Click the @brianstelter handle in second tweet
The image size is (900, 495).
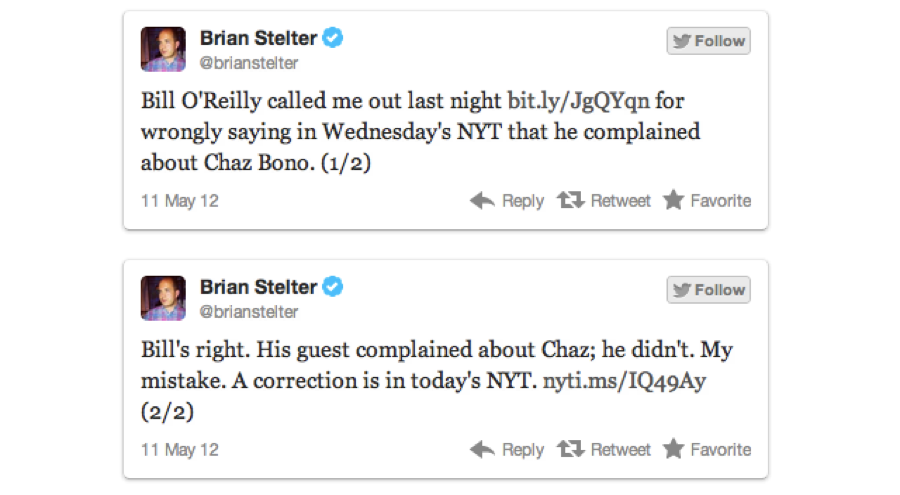[x=249, y=312]
